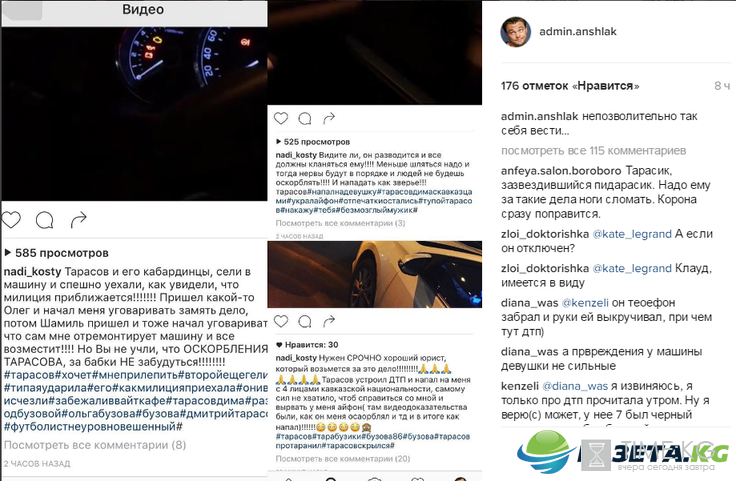Screen dimensions: 736x481
Task: Tap heart icon above 525 просмотров
Action: 281,118
